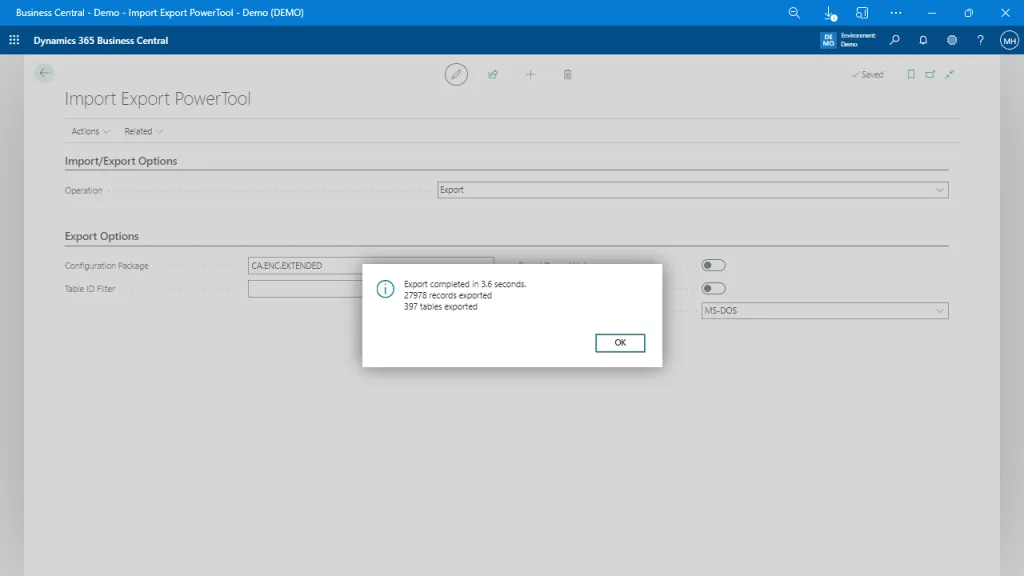Open the browser's more options (...) menu
The height and width of the screenshot is (576, 1024).
pyautogui.click(x=894, y=13)
